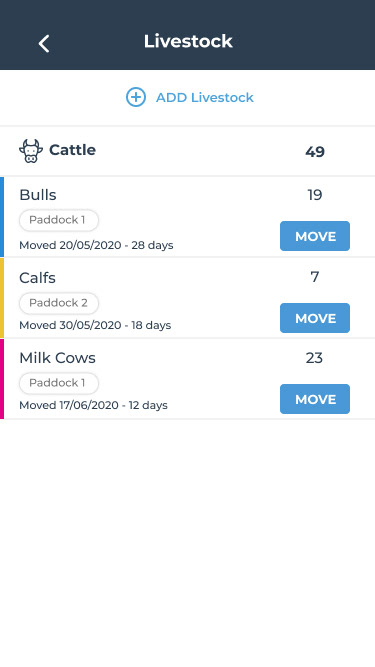Screen dimensions: 375x667
Task: Open the Calfs Paddock 2 tag
Action: point(59,303)
